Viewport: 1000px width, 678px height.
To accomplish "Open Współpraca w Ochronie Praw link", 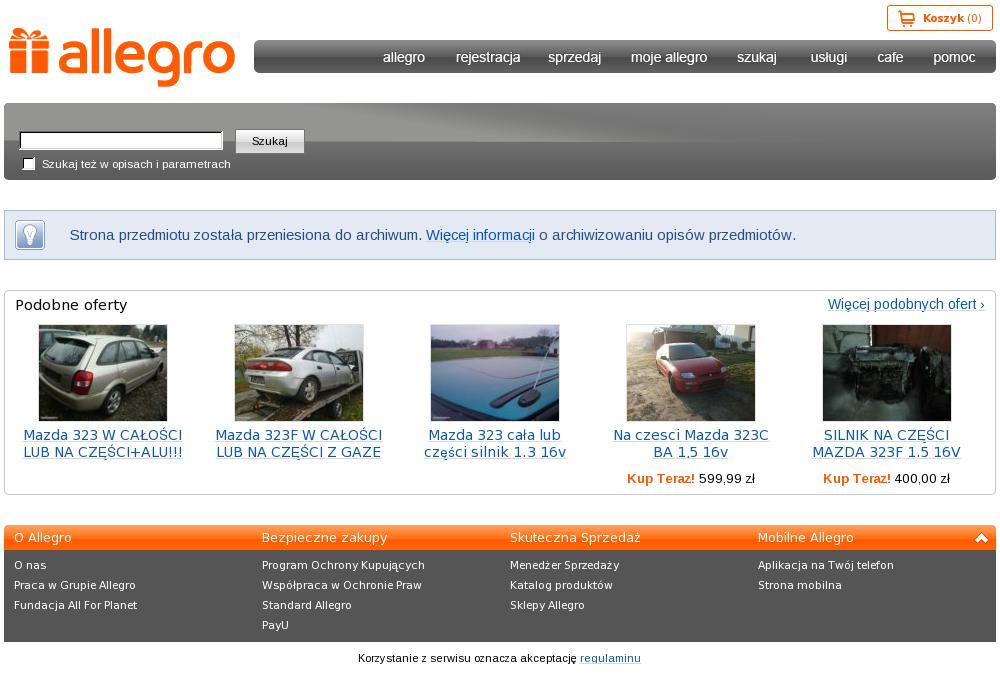I will 342,586.
